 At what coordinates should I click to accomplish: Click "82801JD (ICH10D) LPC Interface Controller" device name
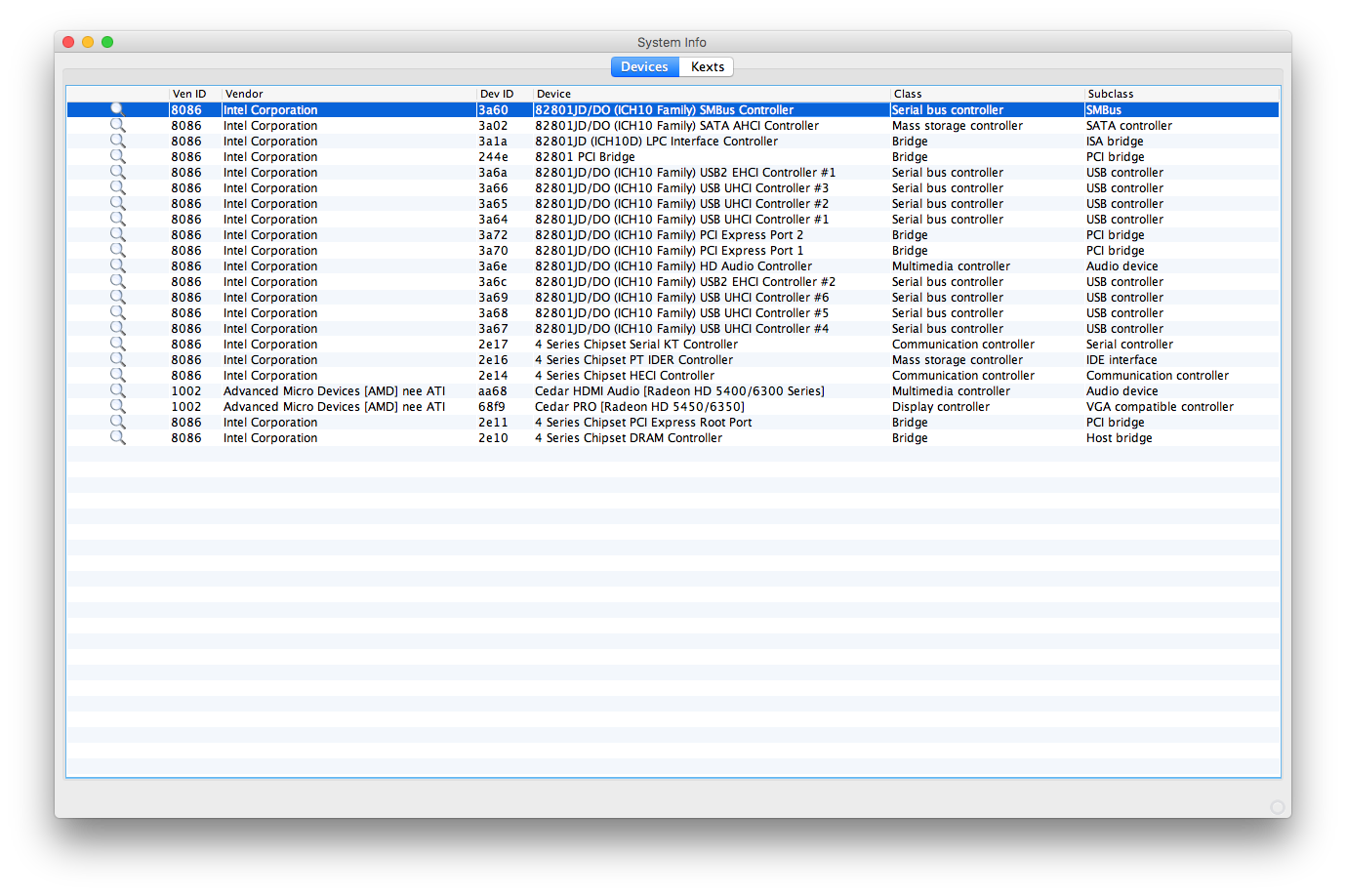click(656, 142)
